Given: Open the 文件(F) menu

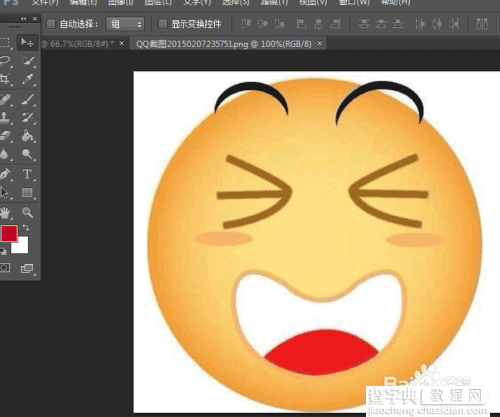Looking at the screenshot, I should coord(45,3).
